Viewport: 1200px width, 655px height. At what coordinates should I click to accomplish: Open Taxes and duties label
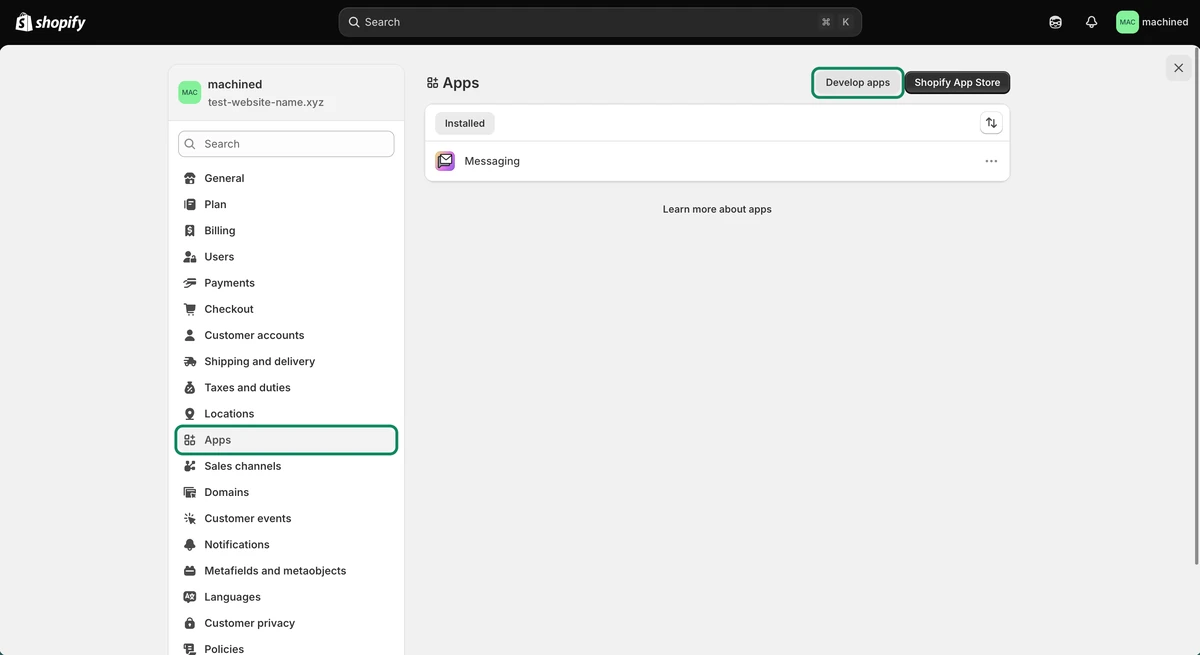tap(247, 387)
